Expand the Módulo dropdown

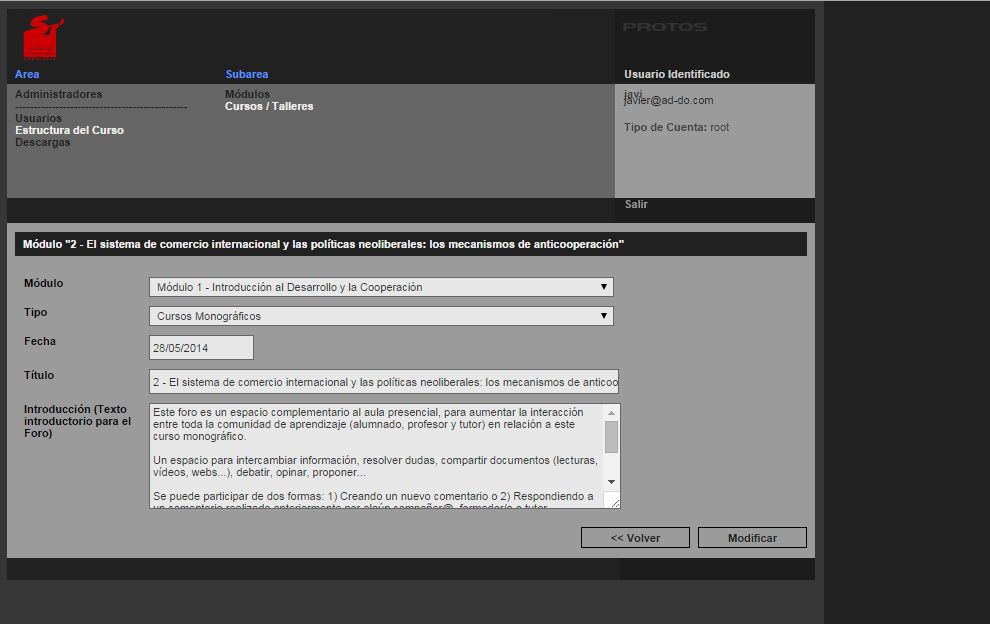coord(380,287)
